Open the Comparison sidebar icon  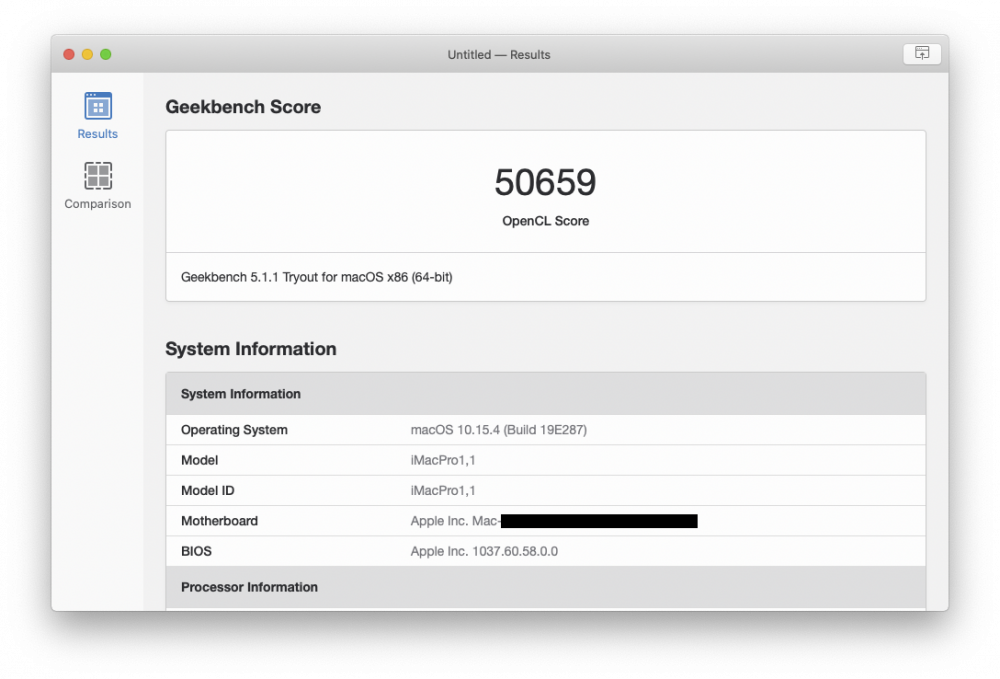tap(98, 175)
